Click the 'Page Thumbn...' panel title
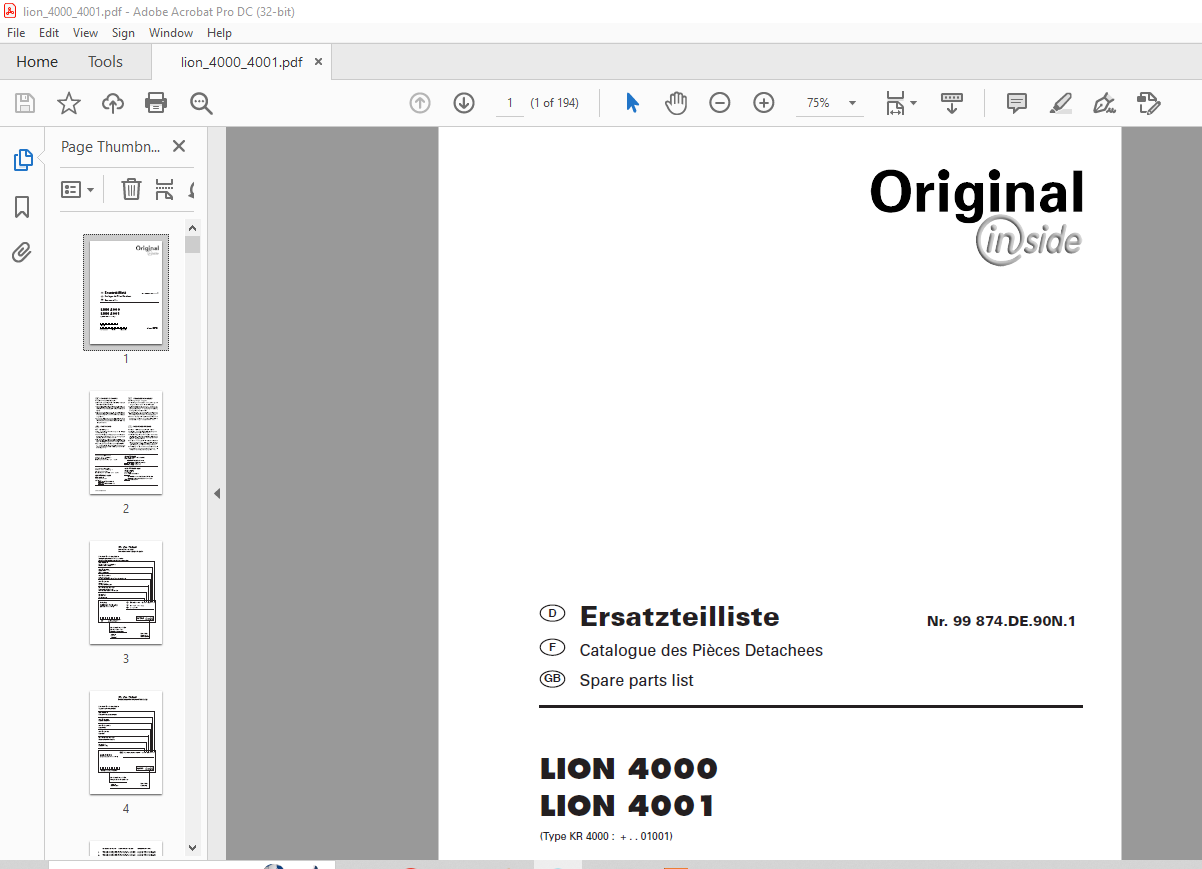1202x869 pixels. tap(110, 146)
